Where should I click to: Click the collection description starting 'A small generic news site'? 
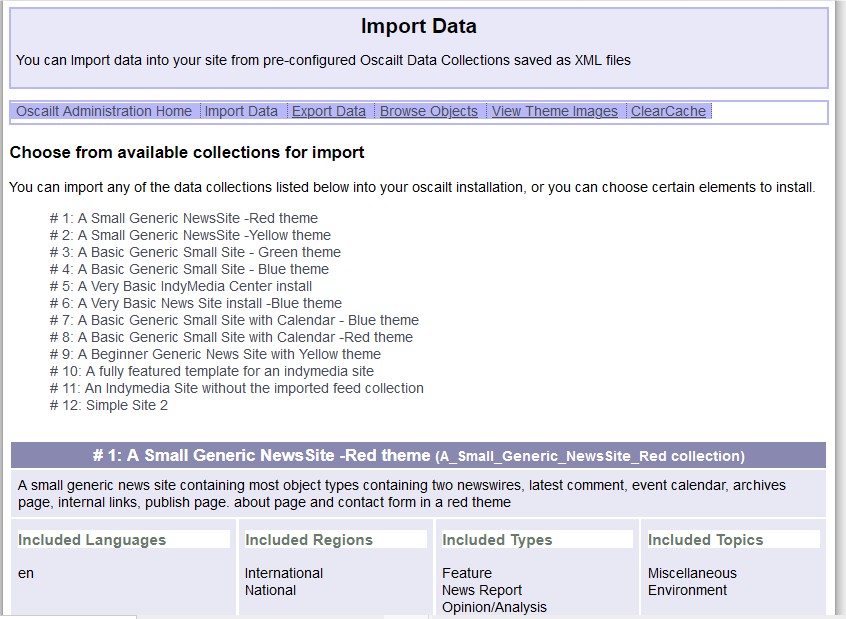(x=401, y=494)
